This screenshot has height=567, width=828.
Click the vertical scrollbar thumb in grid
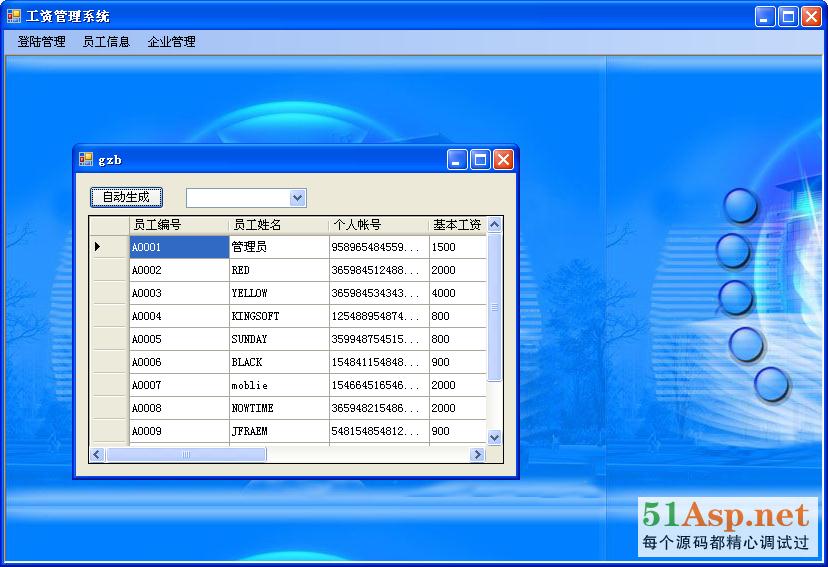pos(494,307)
